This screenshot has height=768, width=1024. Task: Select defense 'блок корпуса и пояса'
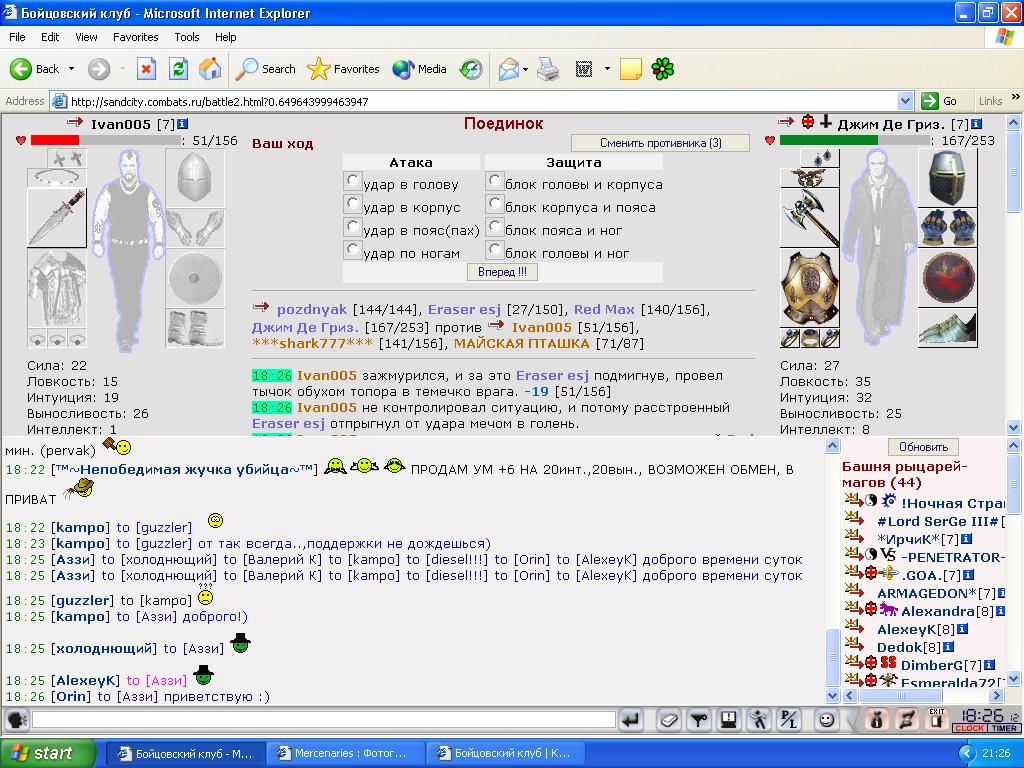(x=495, y=203)
